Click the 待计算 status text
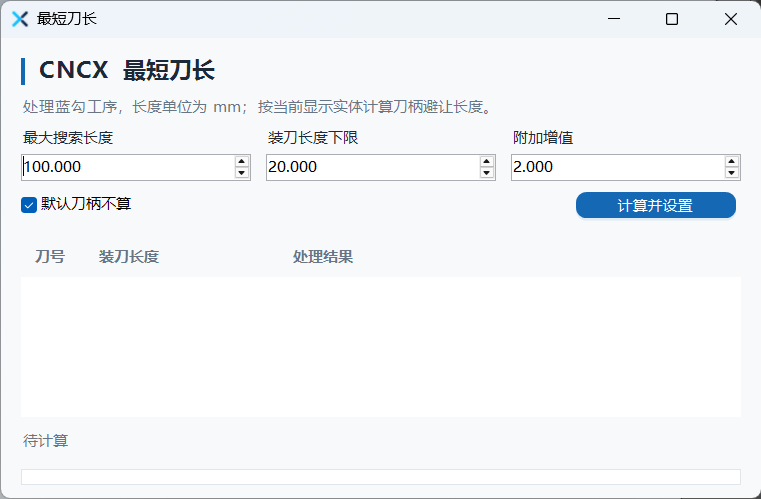 [46, 441]
